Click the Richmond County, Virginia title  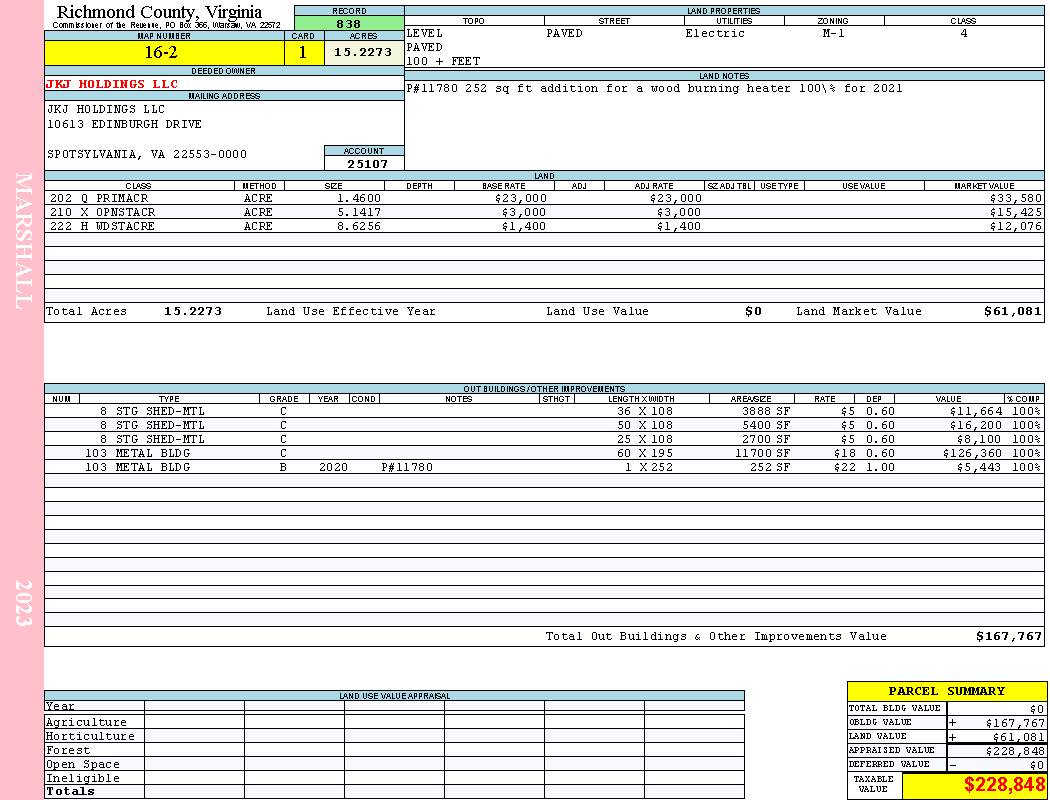coord(159,12)
